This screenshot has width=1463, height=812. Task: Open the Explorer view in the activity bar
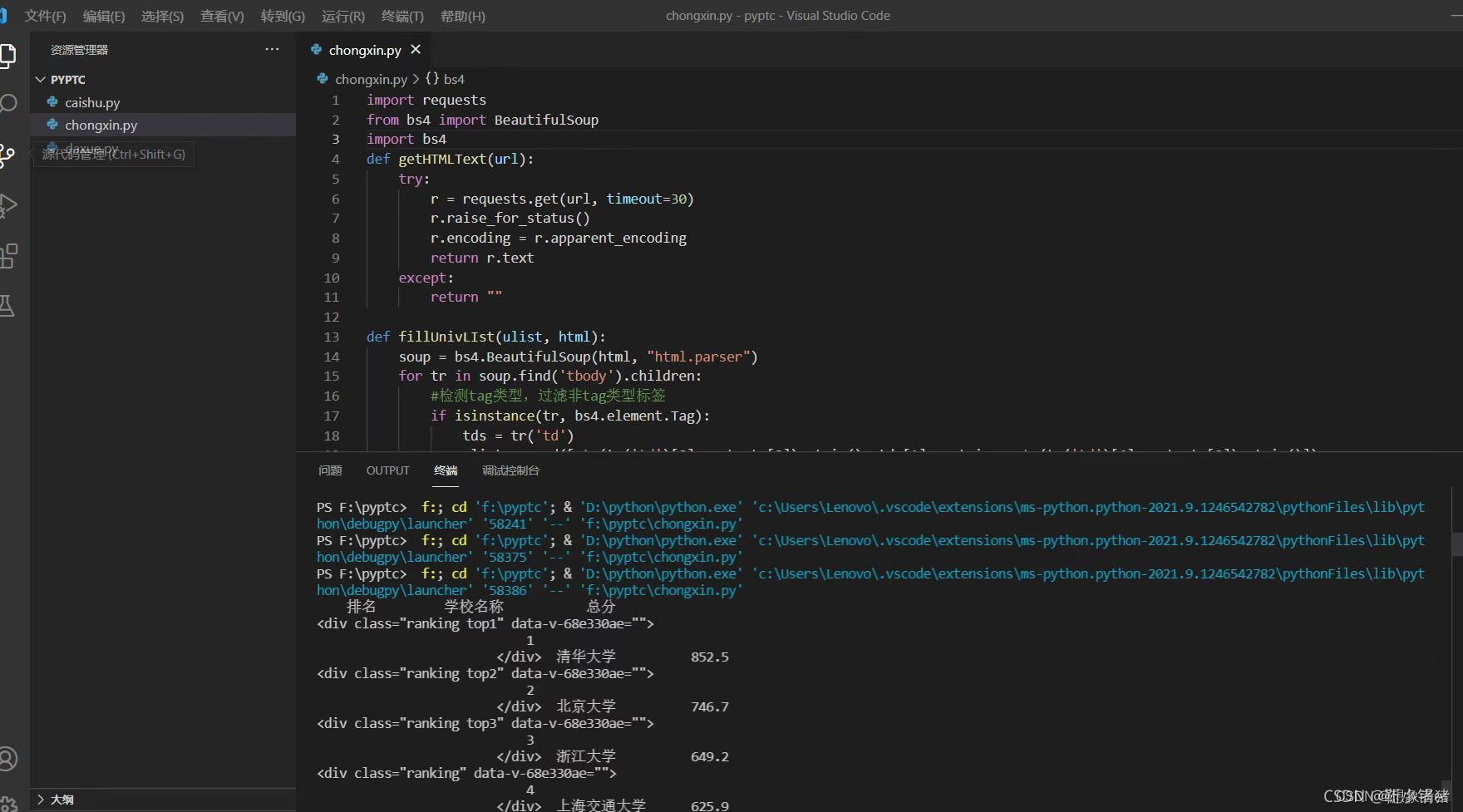click(8, 56)
